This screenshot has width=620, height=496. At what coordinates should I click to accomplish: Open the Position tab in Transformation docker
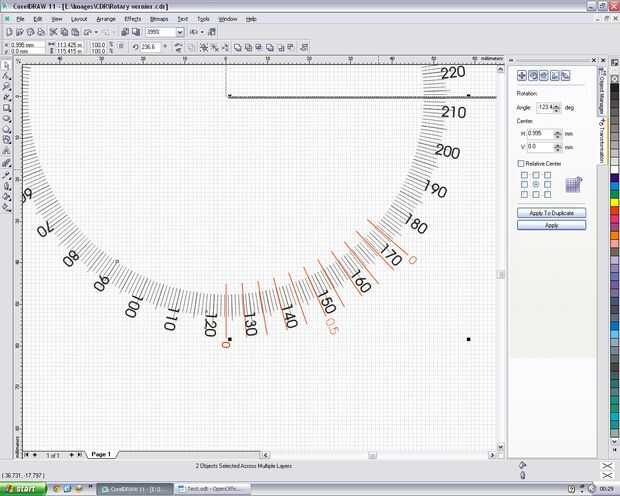pyautogui.click(x=522, y=76)
